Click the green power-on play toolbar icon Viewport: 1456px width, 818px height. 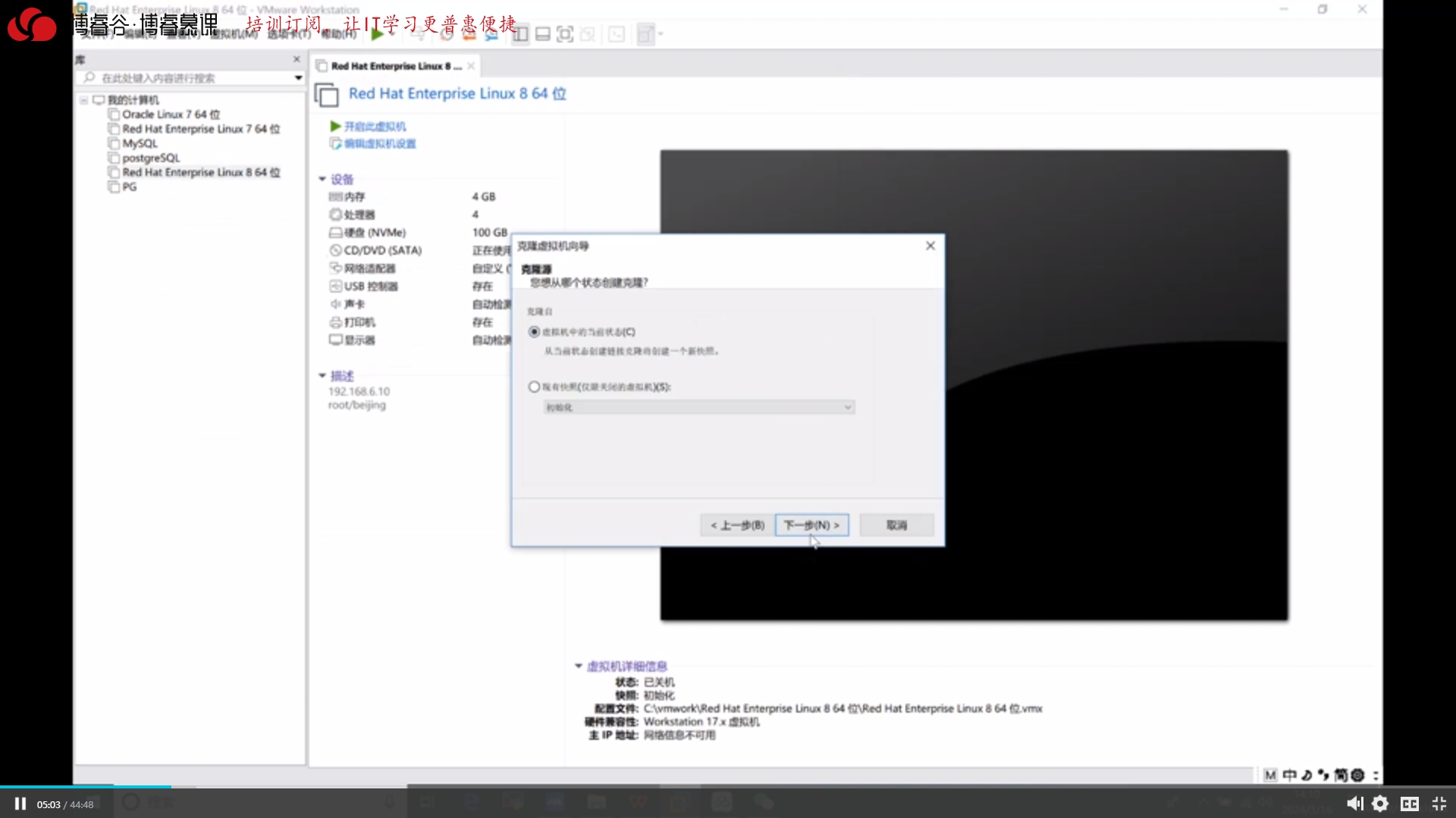[x=376, y=34]
